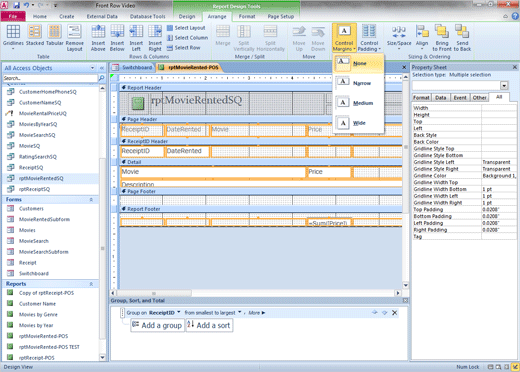Click Add a sort button

[x=209, y=325]
